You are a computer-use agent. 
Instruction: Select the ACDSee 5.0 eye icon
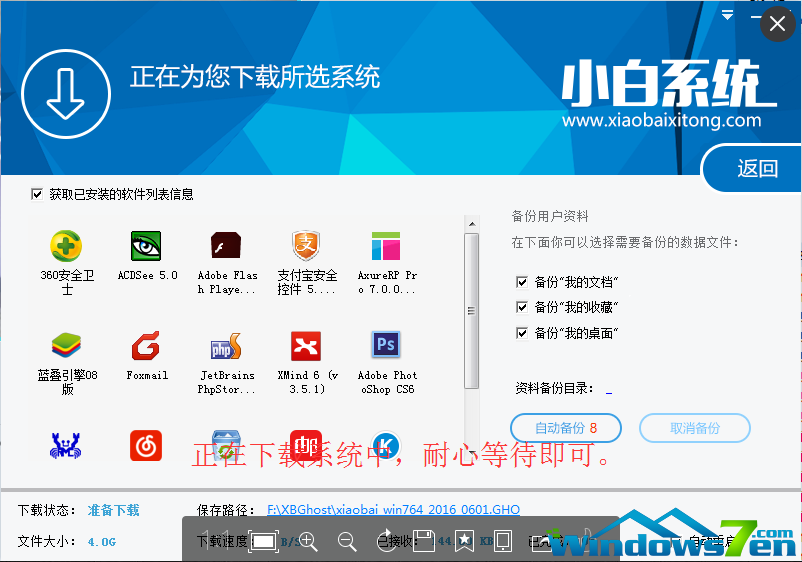[x=147, y=246]
